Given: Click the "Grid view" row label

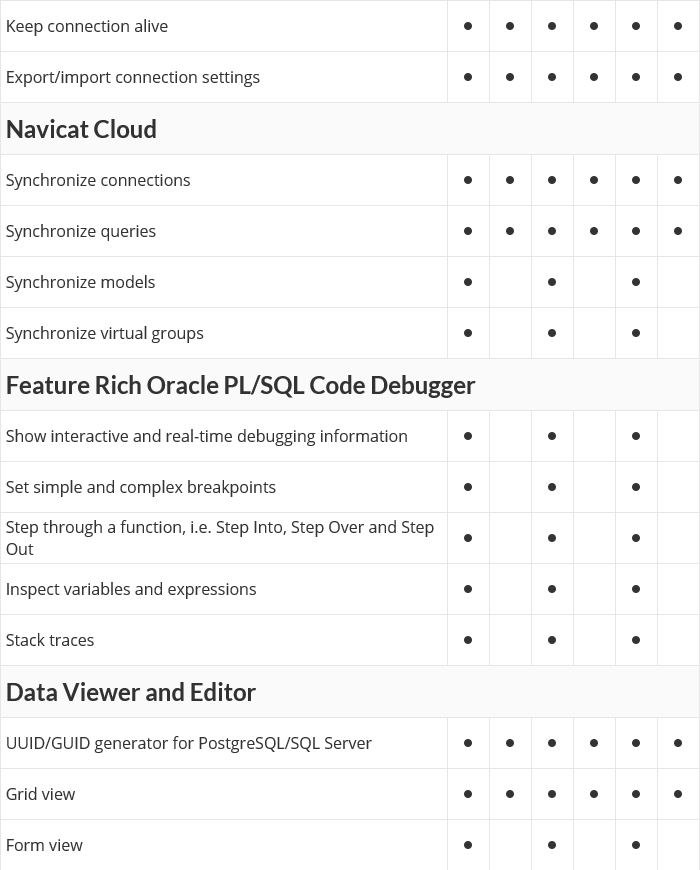Looking at the screenshot, I should click(40, 794).
